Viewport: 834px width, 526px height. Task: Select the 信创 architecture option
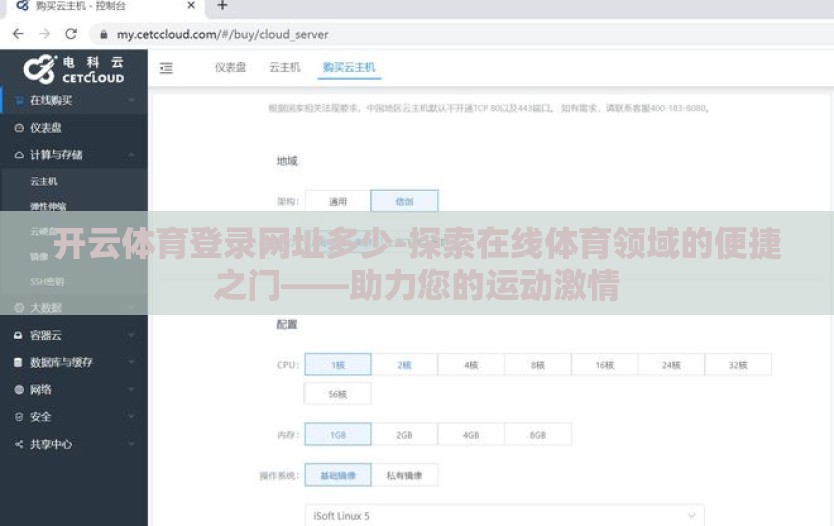[404, 201]
